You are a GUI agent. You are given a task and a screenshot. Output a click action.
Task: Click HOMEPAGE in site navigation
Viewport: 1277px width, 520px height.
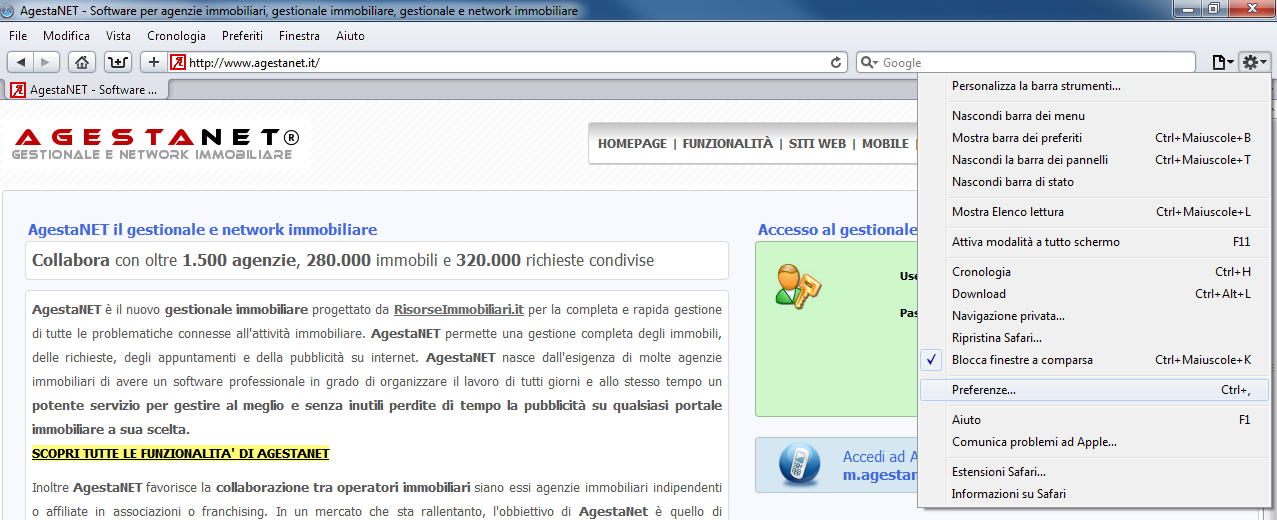click(632, 144)
